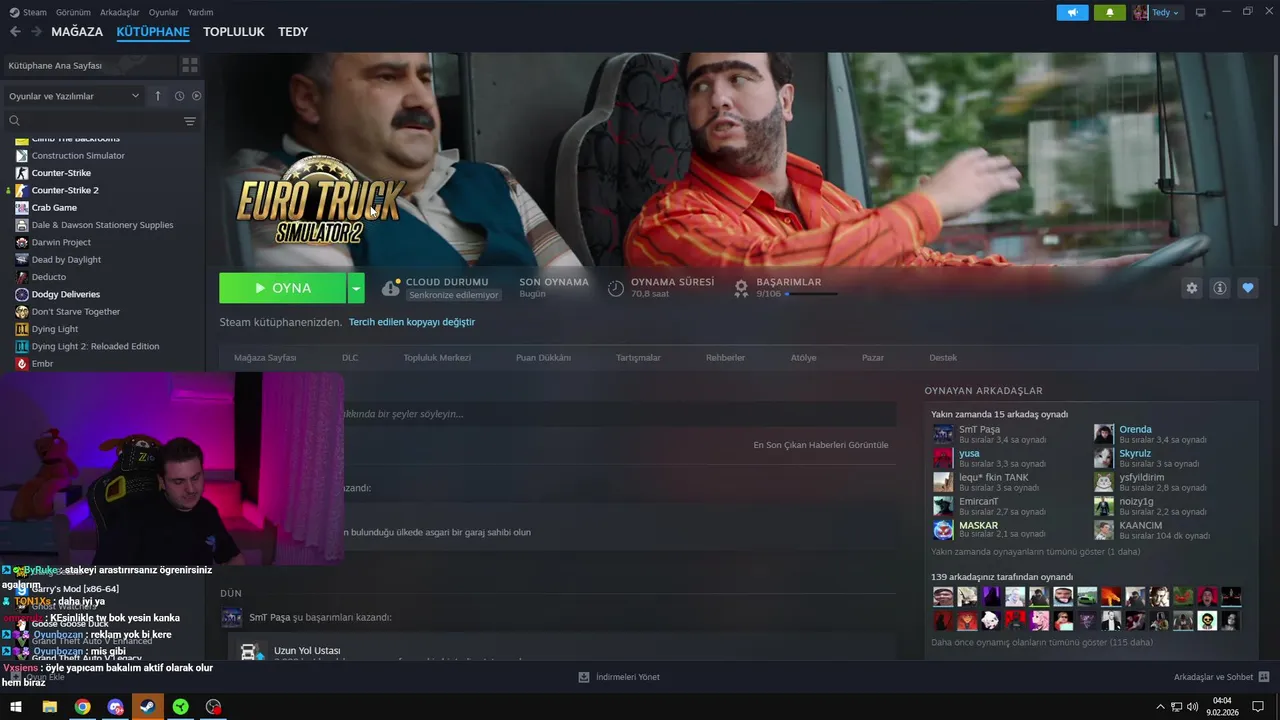The height and width of the screenshot is (720, 1280).
Task: Open Topluluk Merkezi link
Action: [437, 358]
